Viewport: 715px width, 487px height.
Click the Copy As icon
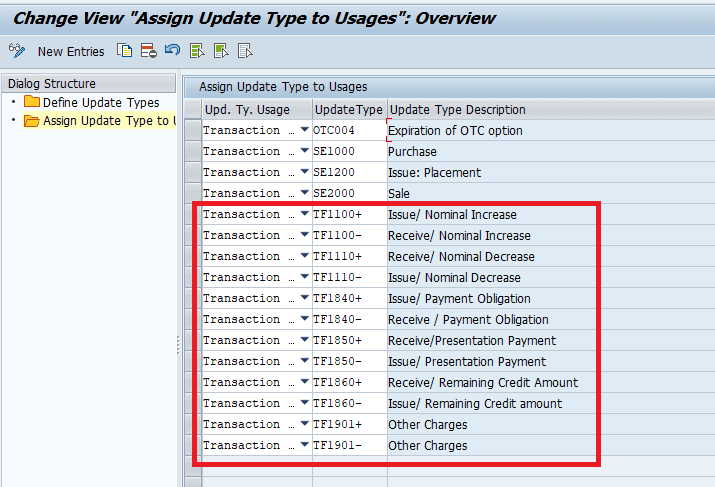coord(124,51)
